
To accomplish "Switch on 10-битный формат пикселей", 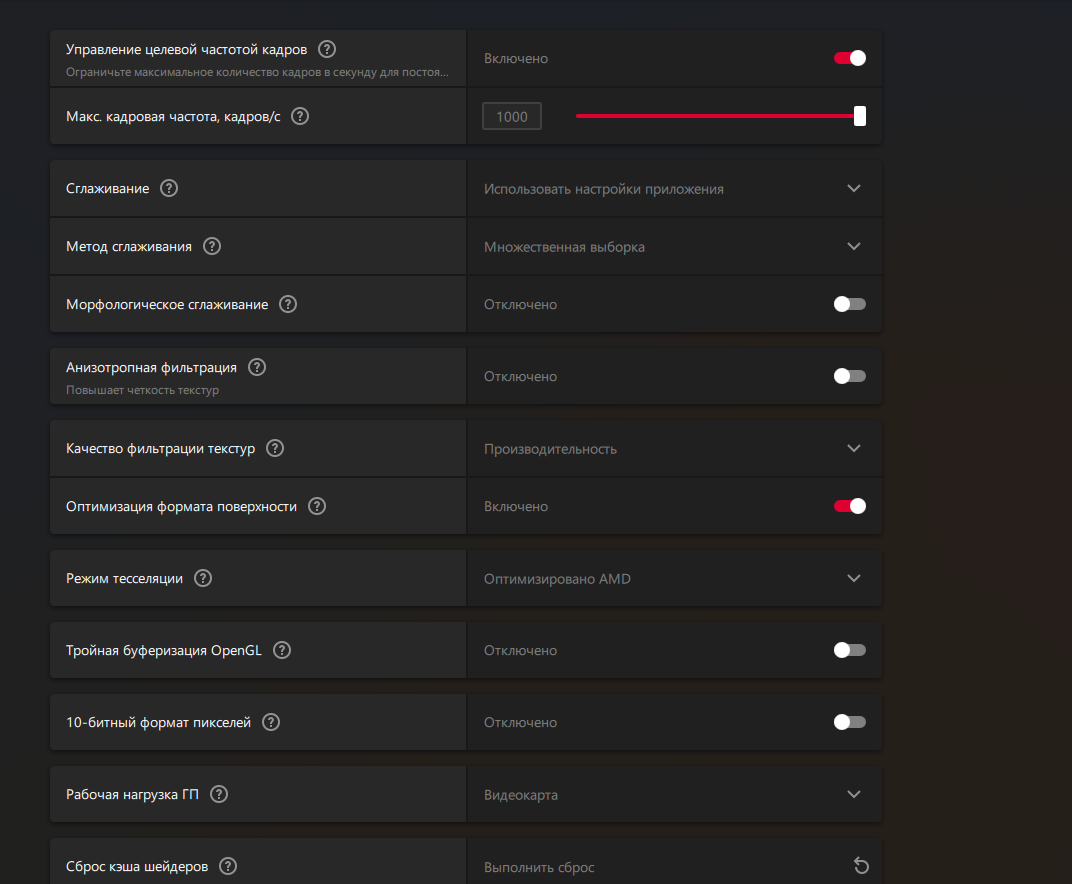I will pos(850,722).
